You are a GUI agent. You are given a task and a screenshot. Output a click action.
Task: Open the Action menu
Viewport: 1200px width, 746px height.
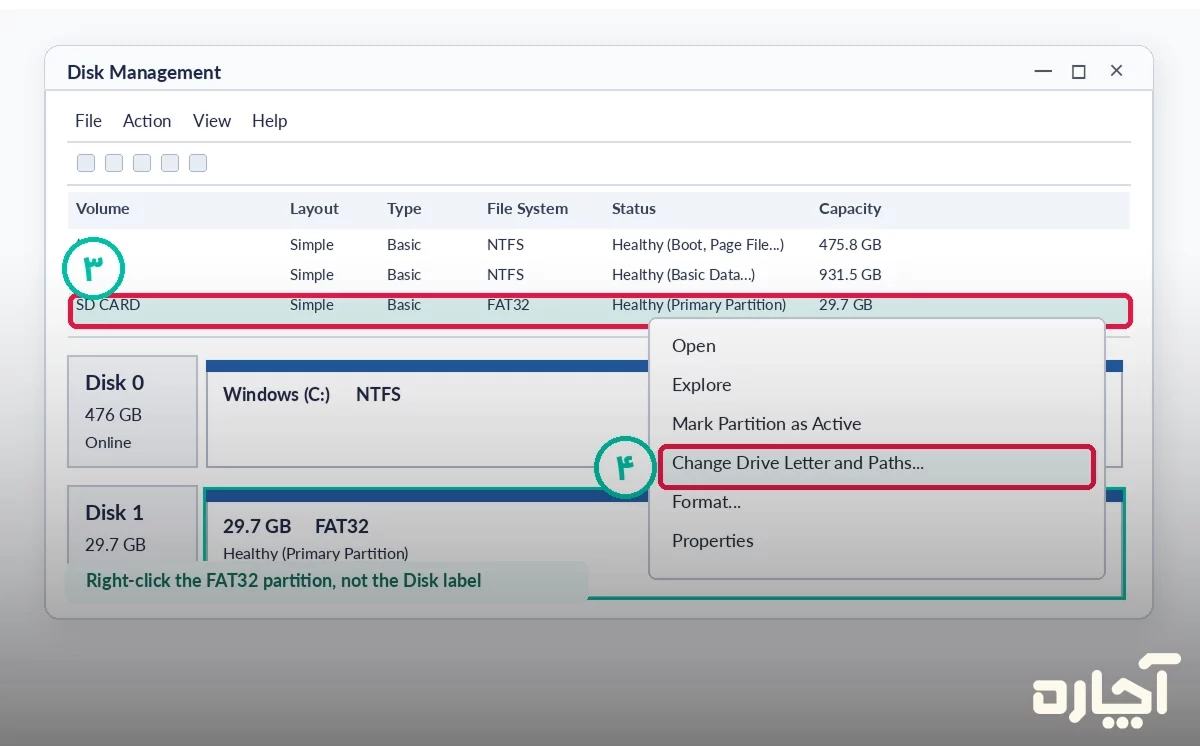coord(147,121)
